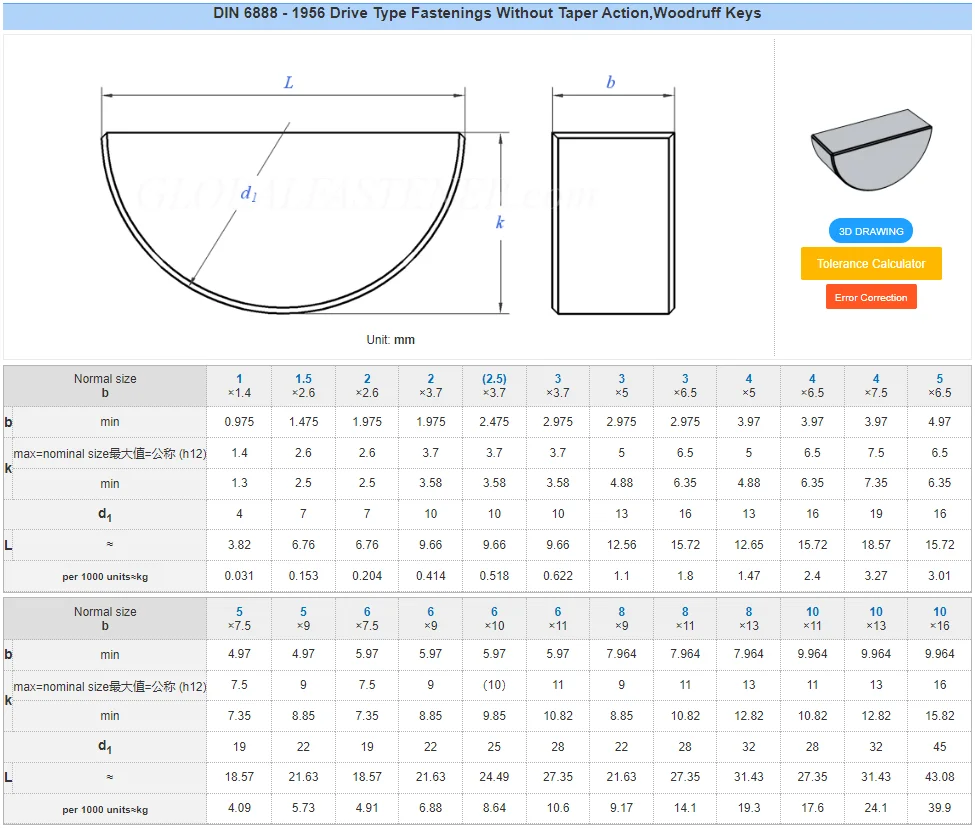975x828 pixels.
Task: Click the DIN 6888 page title
Action: (487, 14)
